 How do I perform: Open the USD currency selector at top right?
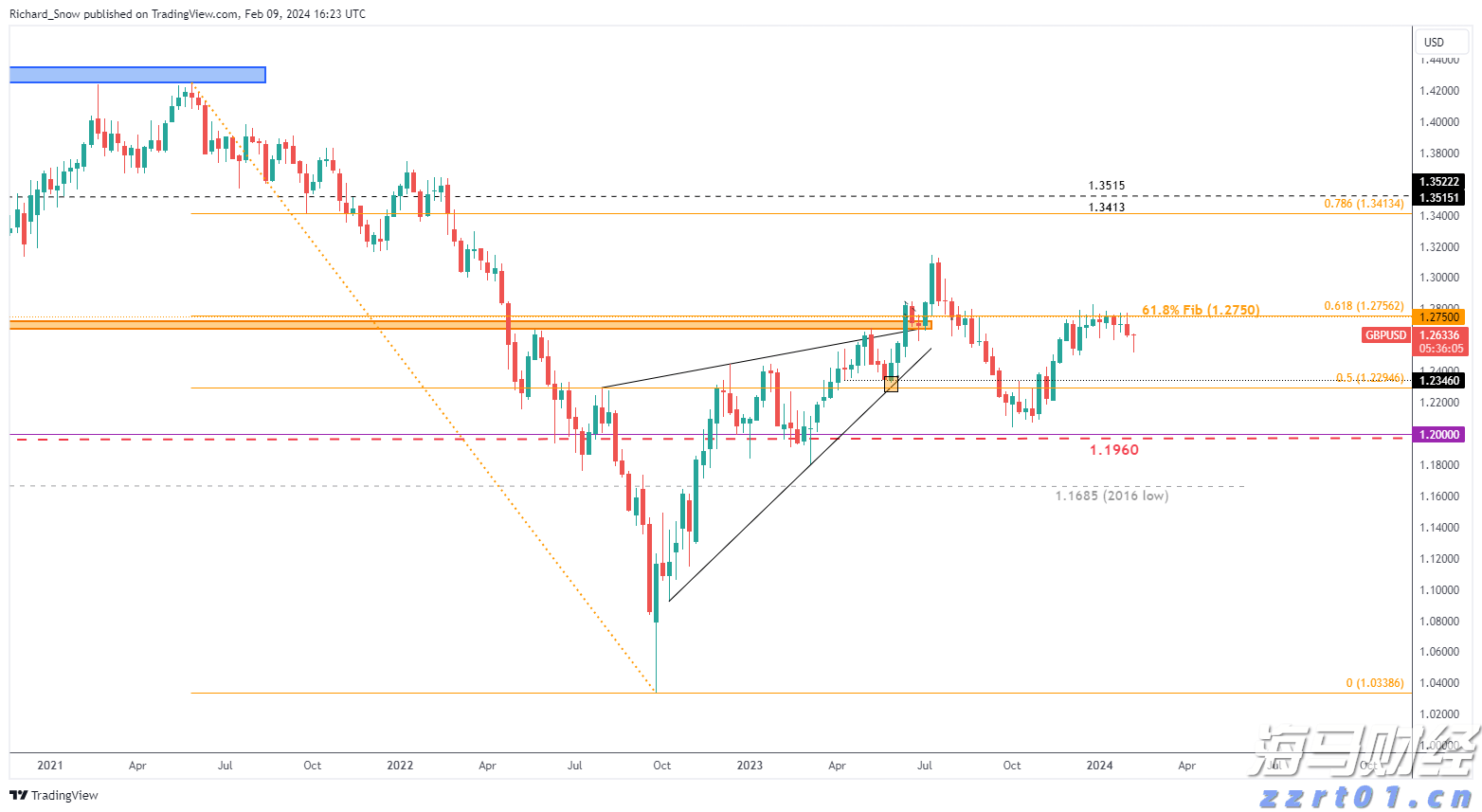(1441, 42)
